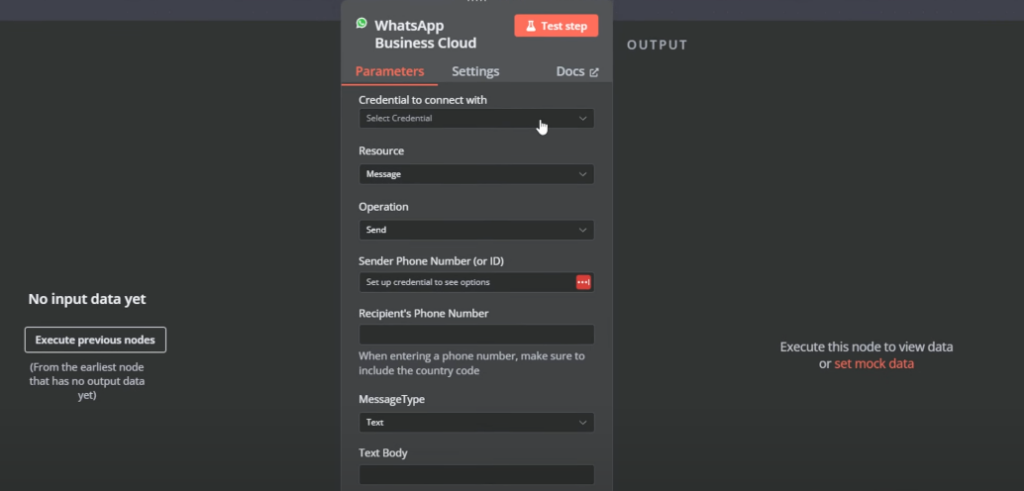
Task: Click into the Text Body field
Action: tap(476, 475)
